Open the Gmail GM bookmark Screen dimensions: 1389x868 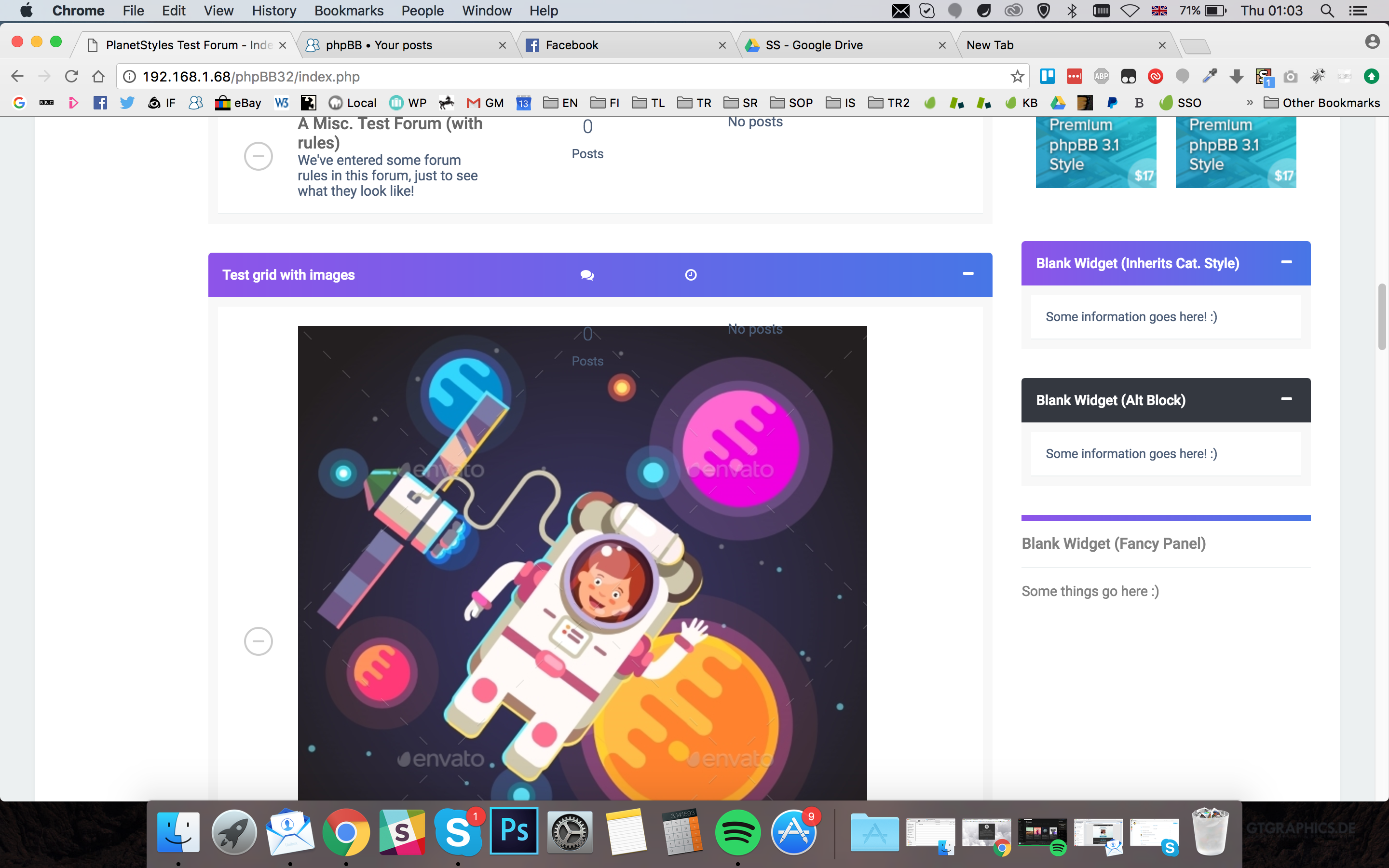(486, 103)
